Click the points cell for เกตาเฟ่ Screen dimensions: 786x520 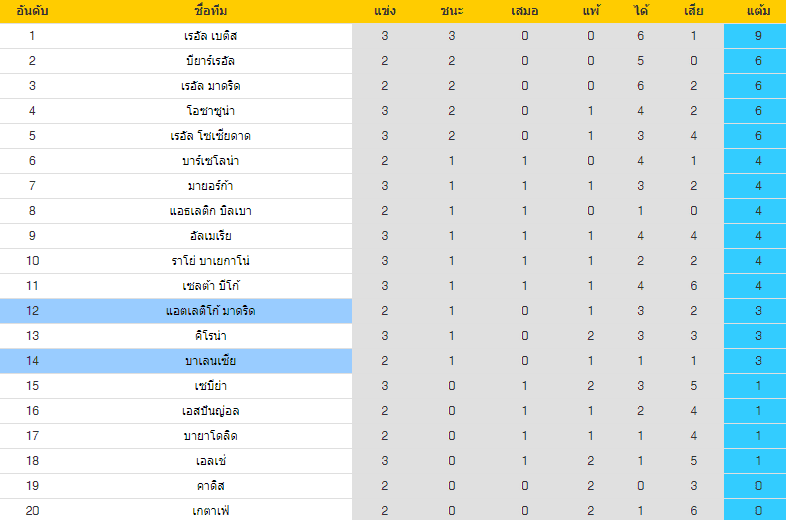tap(758, 511)
